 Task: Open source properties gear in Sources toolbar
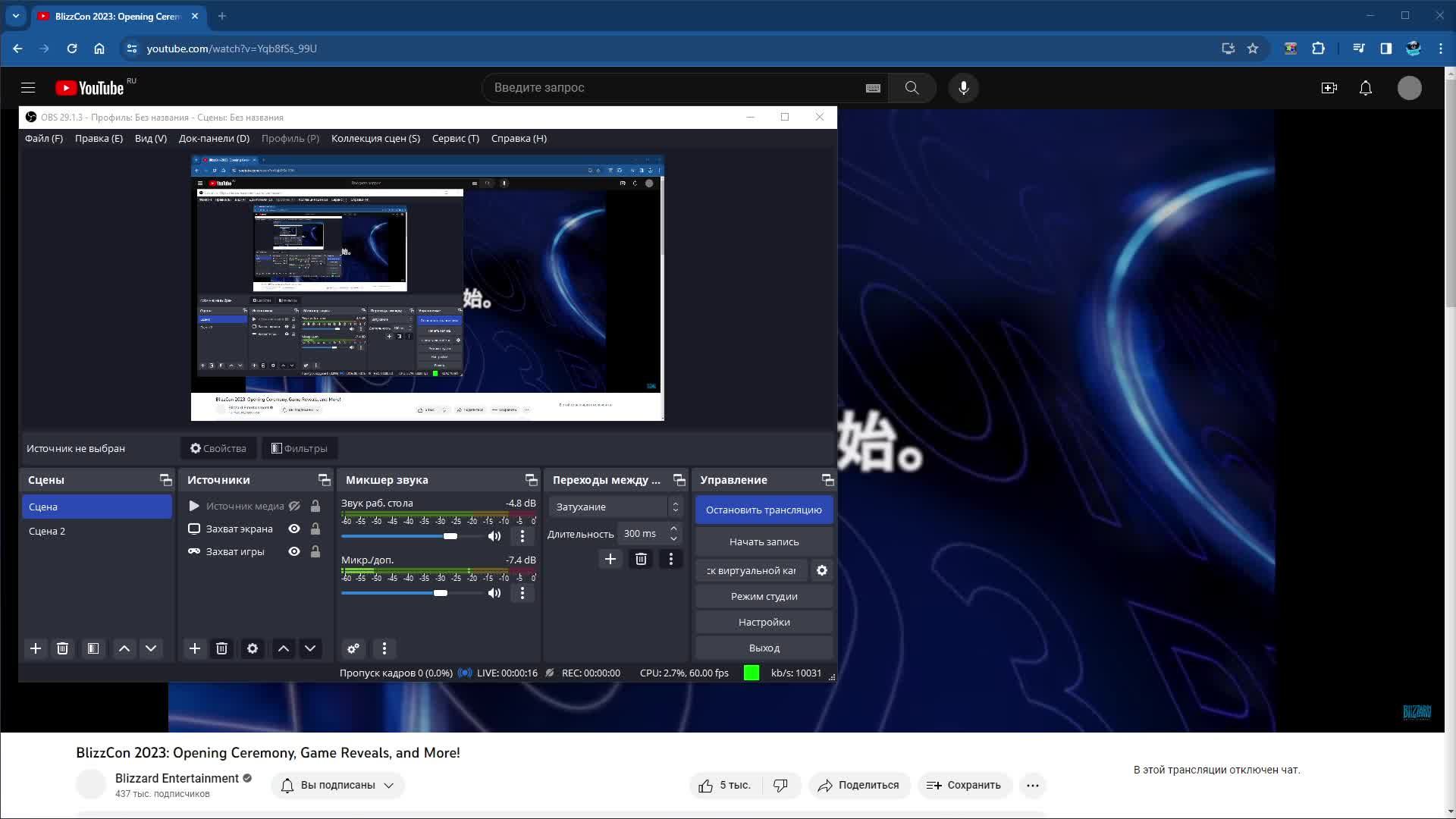click(x=253, y=648)
